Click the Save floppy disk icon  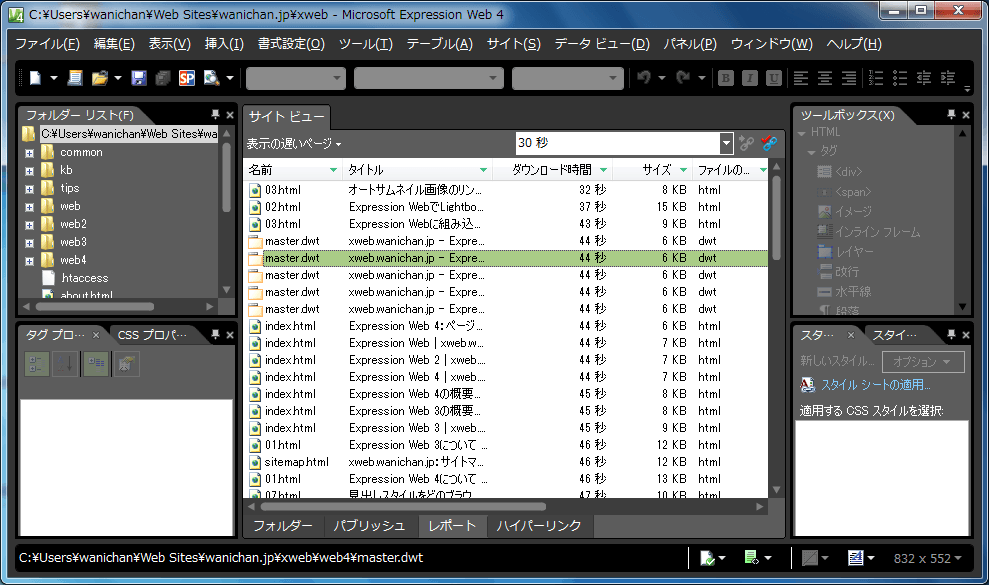pyautogui.click(x=139, y=78)
